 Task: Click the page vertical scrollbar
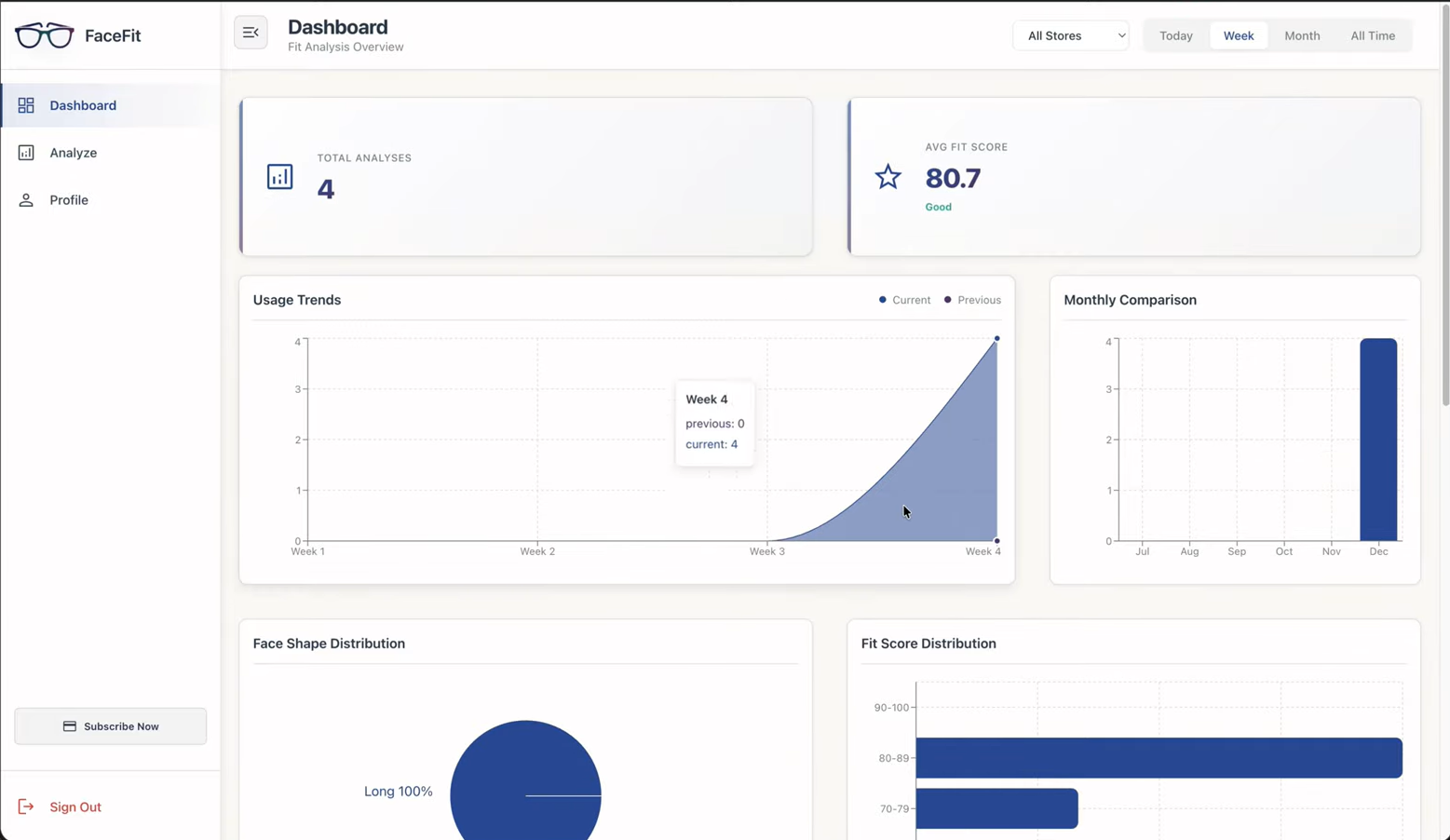coord(1444,205)
